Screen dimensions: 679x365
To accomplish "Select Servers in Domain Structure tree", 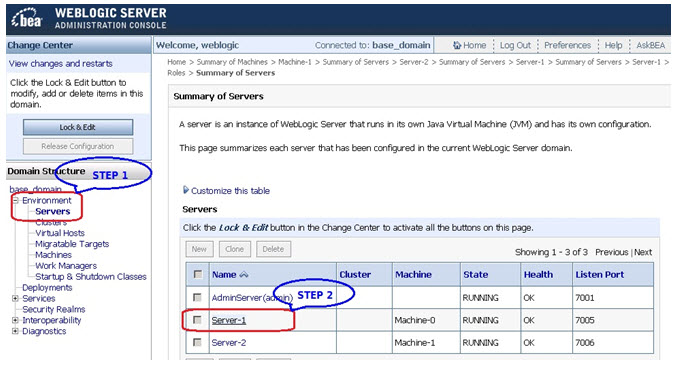I will point(52,211).
